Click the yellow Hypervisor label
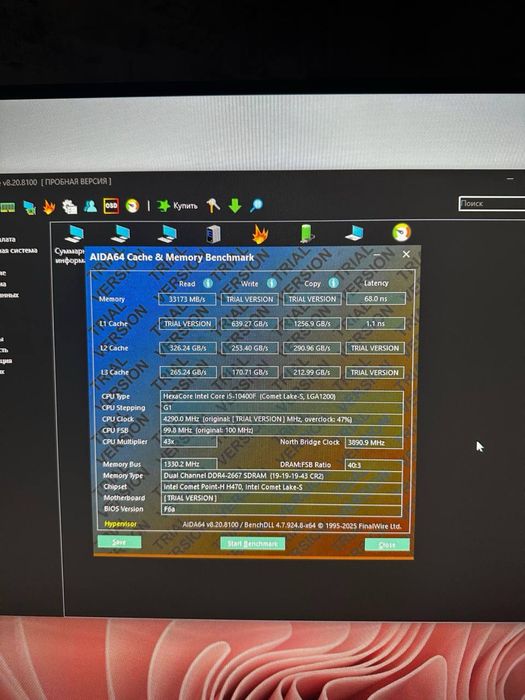The image size is (525, 700). click(x=121, y=524)
